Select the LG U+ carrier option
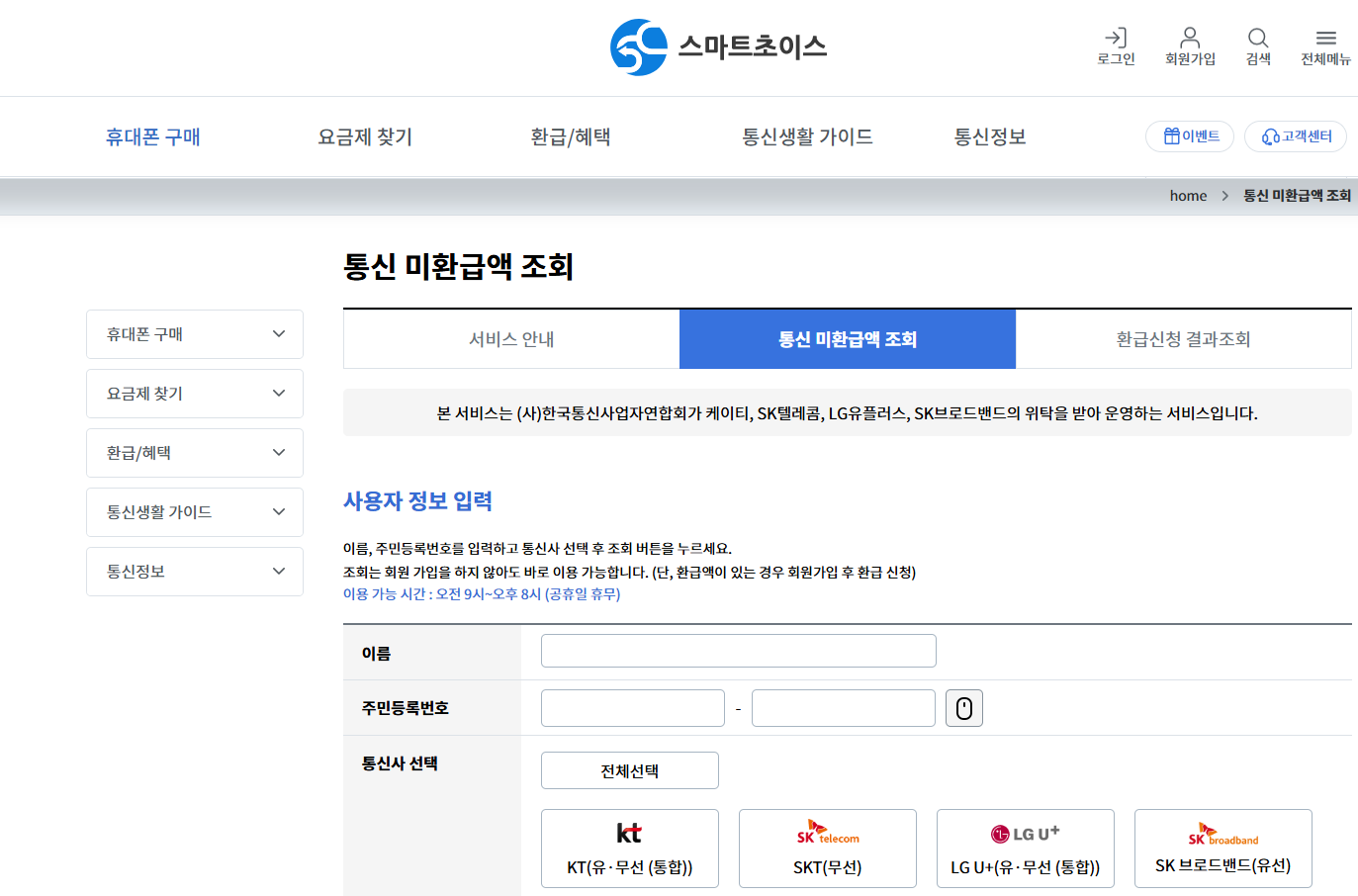Image resolution: width=1358 pixels, height=896 pixels. (1026, 849)
